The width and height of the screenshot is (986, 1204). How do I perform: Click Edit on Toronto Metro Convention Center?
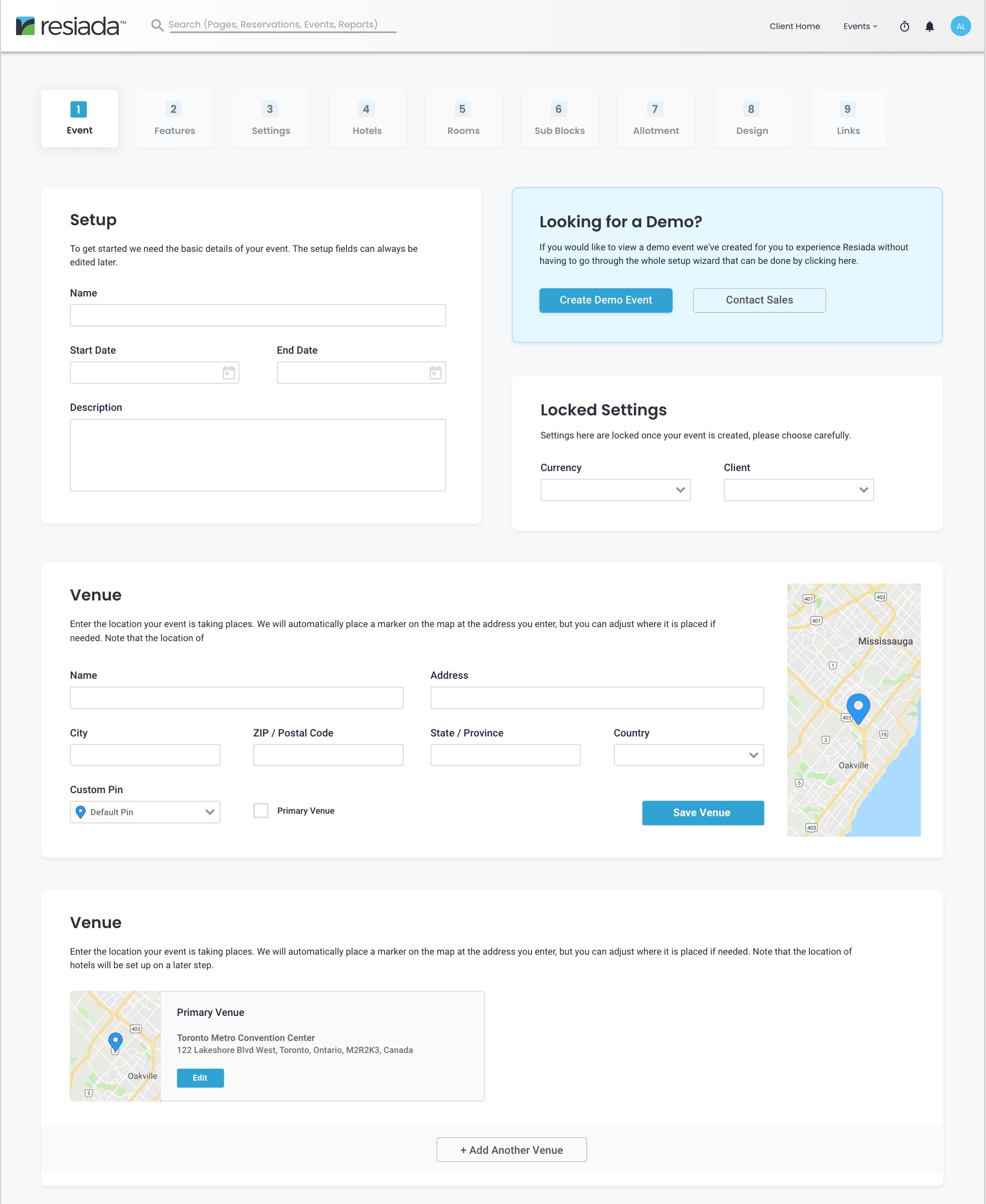point(200,1077)
